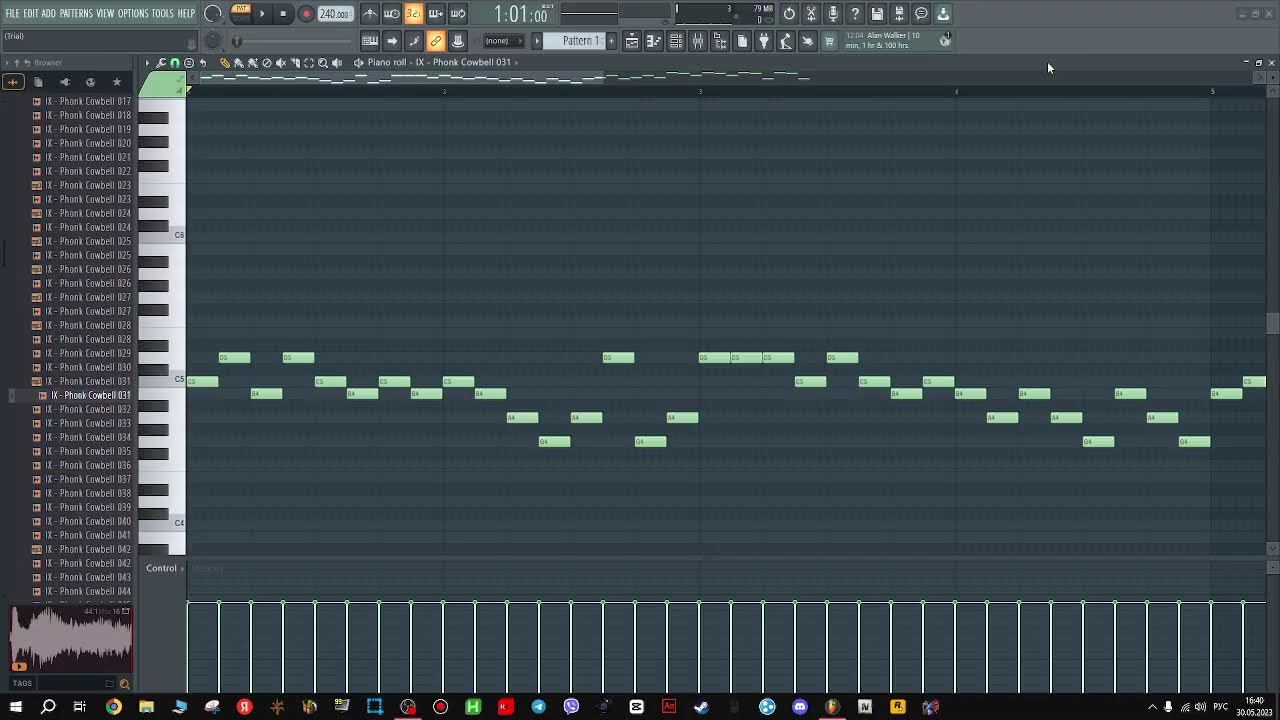Image resolution: width=1280 pixels, height=720 pixels.
Task: Open the EDIT menu
Action: click(x=31, y=14)
